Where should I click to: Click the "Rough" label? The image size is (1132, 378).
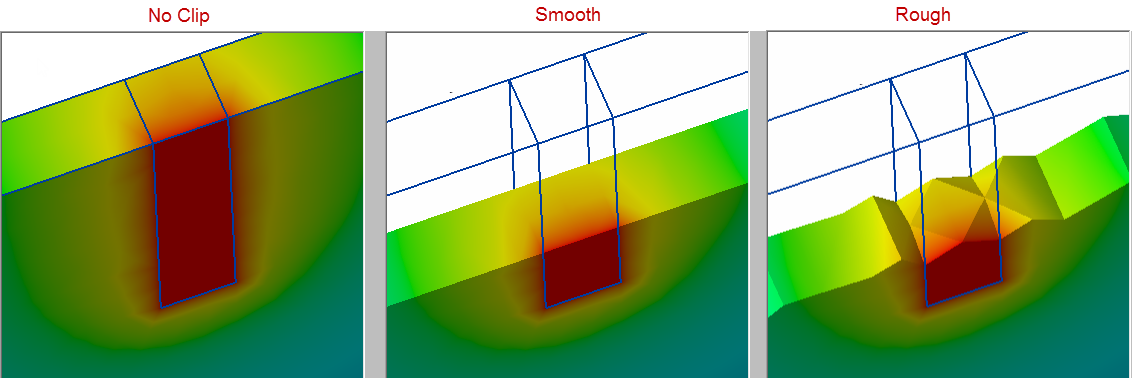click(x=922, y=14)
